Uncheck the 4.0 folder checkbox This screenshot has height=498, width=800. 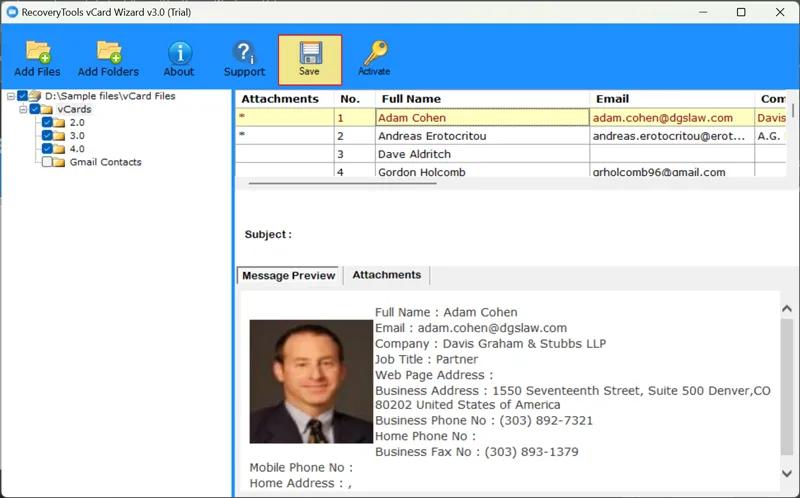tap(47, 149)
